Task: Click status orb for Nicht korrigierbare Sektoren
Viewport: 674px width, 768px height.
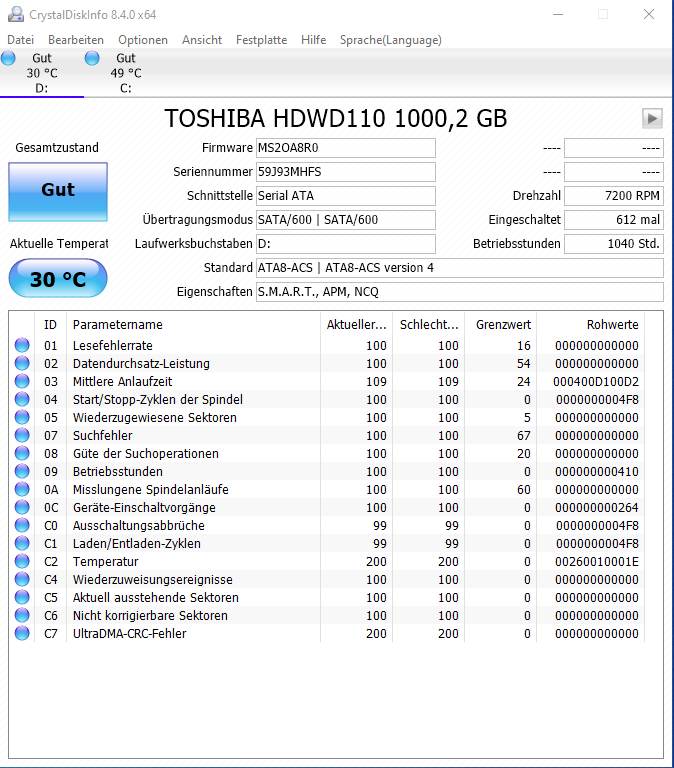Action: [22, 615]
